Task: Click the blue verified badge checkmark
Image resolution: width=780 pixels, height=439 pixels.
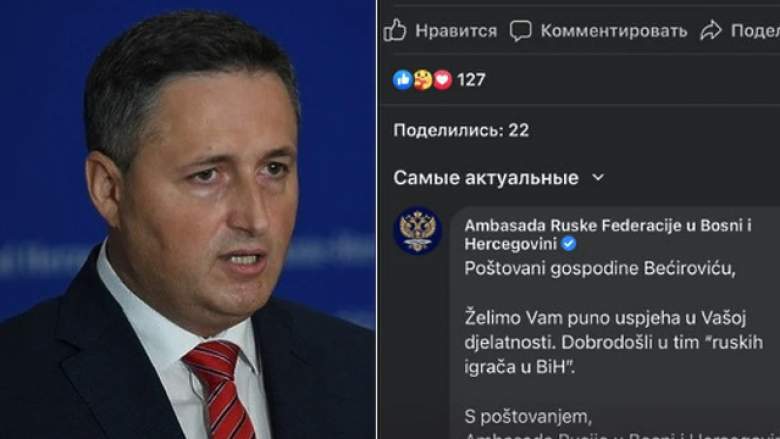Action: (569, 244)
